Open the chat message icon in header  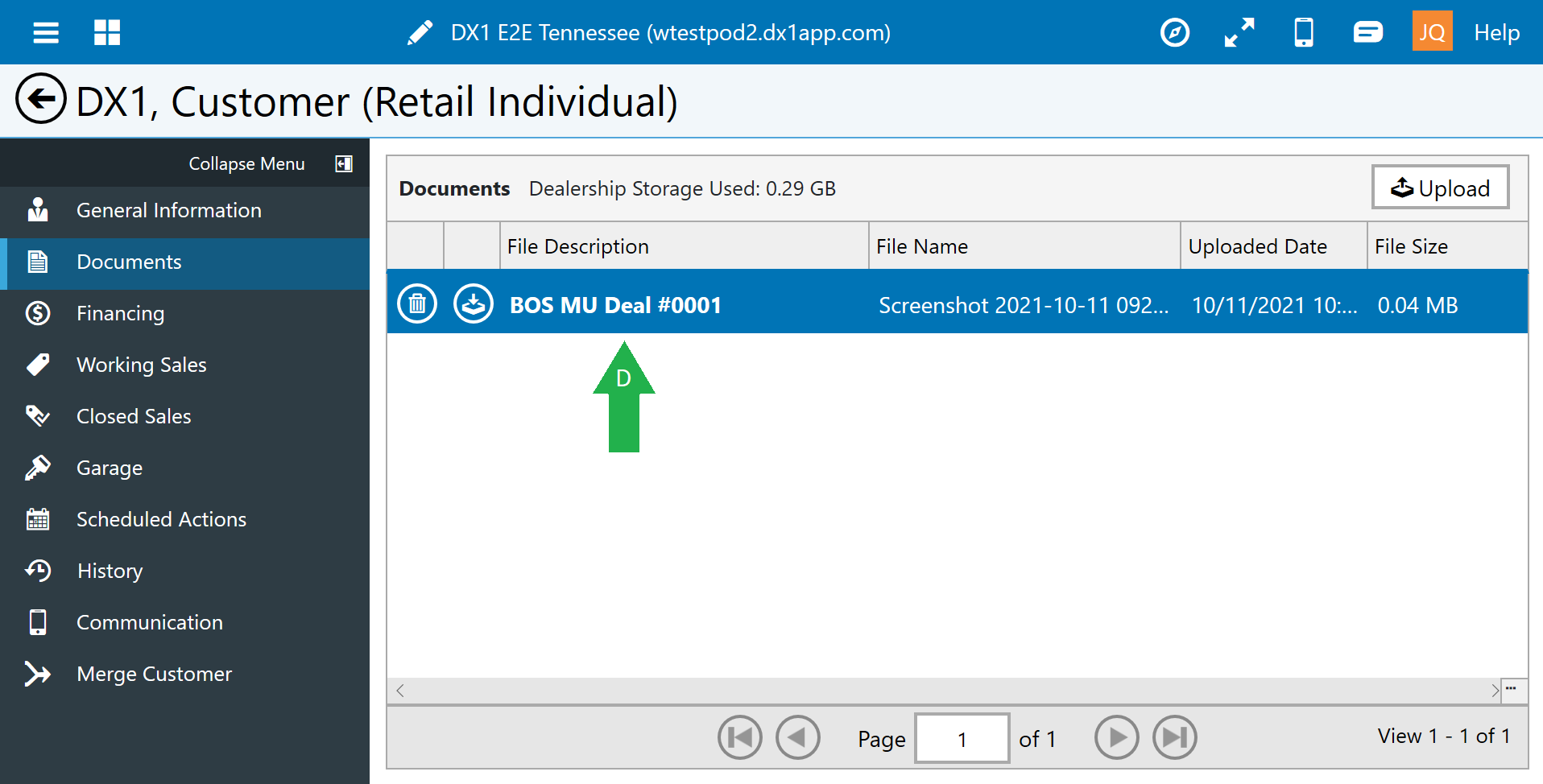[1368, 33]
